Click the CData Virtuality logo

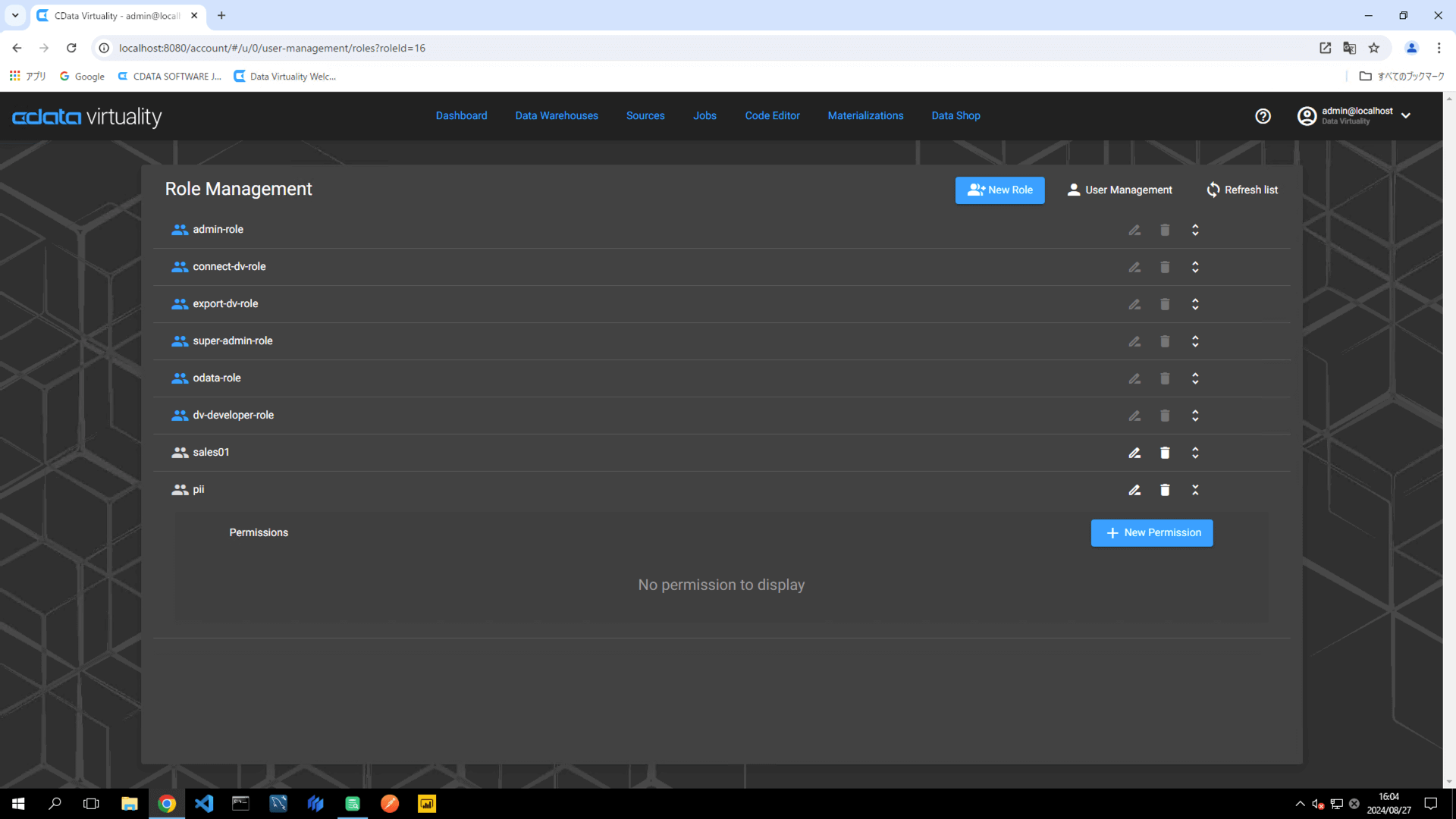(87, 117)
